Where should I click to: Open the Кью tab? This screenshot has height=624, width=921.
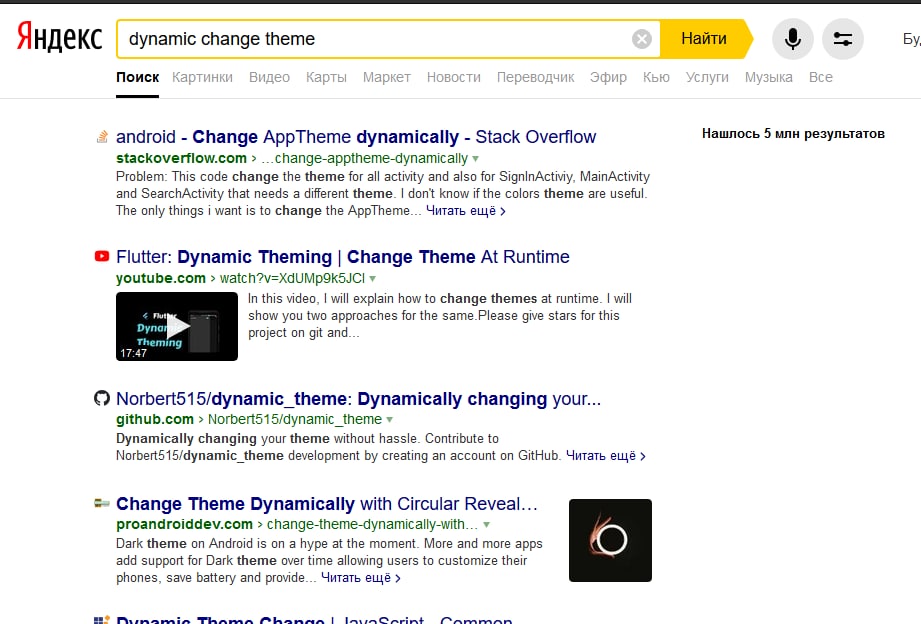(656, 77)
